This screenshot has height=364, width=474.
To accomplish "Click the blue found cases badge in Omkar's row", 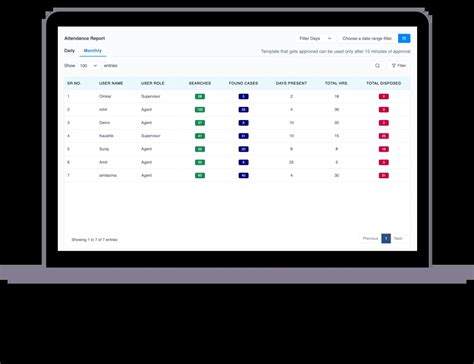I will [243, 97].
